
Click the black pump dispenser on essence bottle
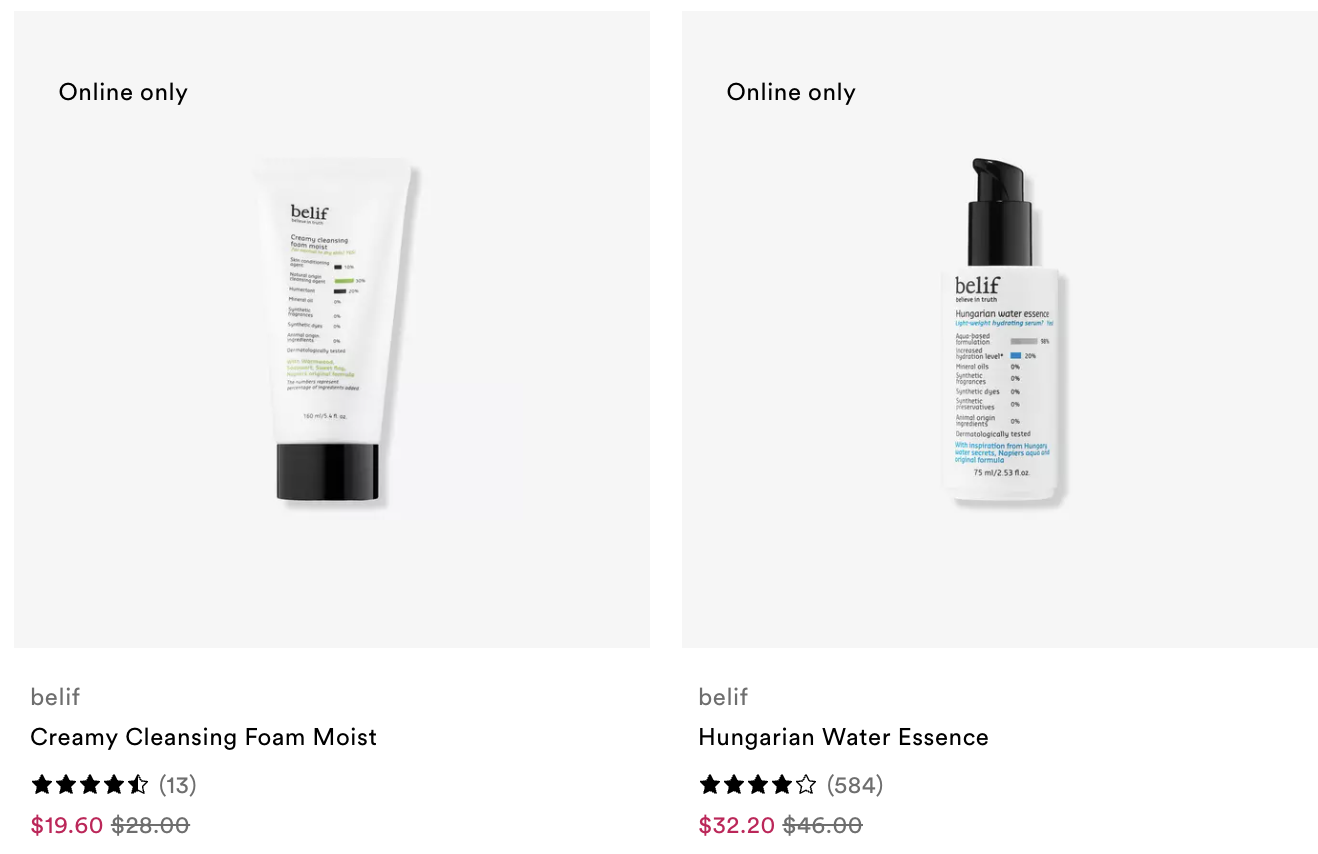(1000, 211)
